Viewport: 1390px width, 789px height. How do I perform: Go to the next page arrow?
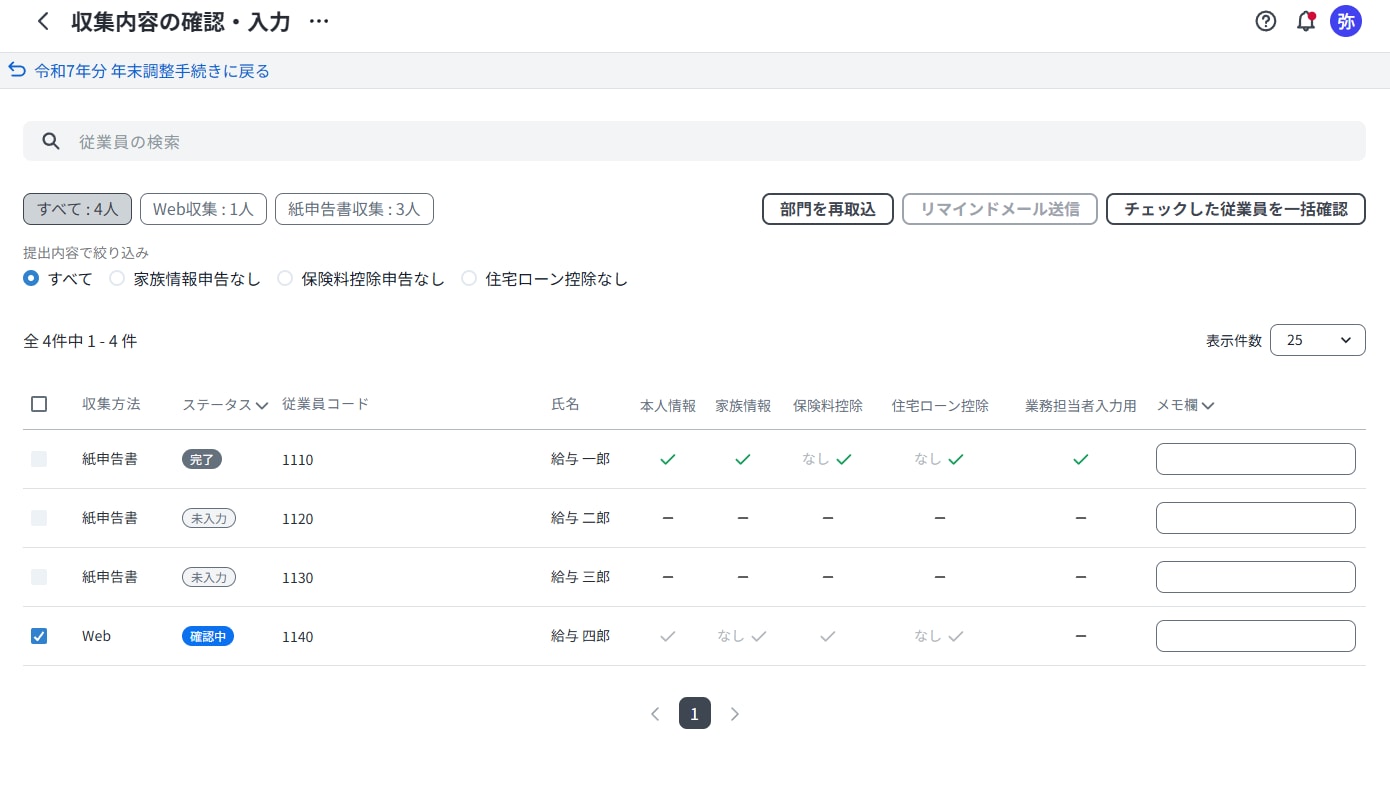735,714
